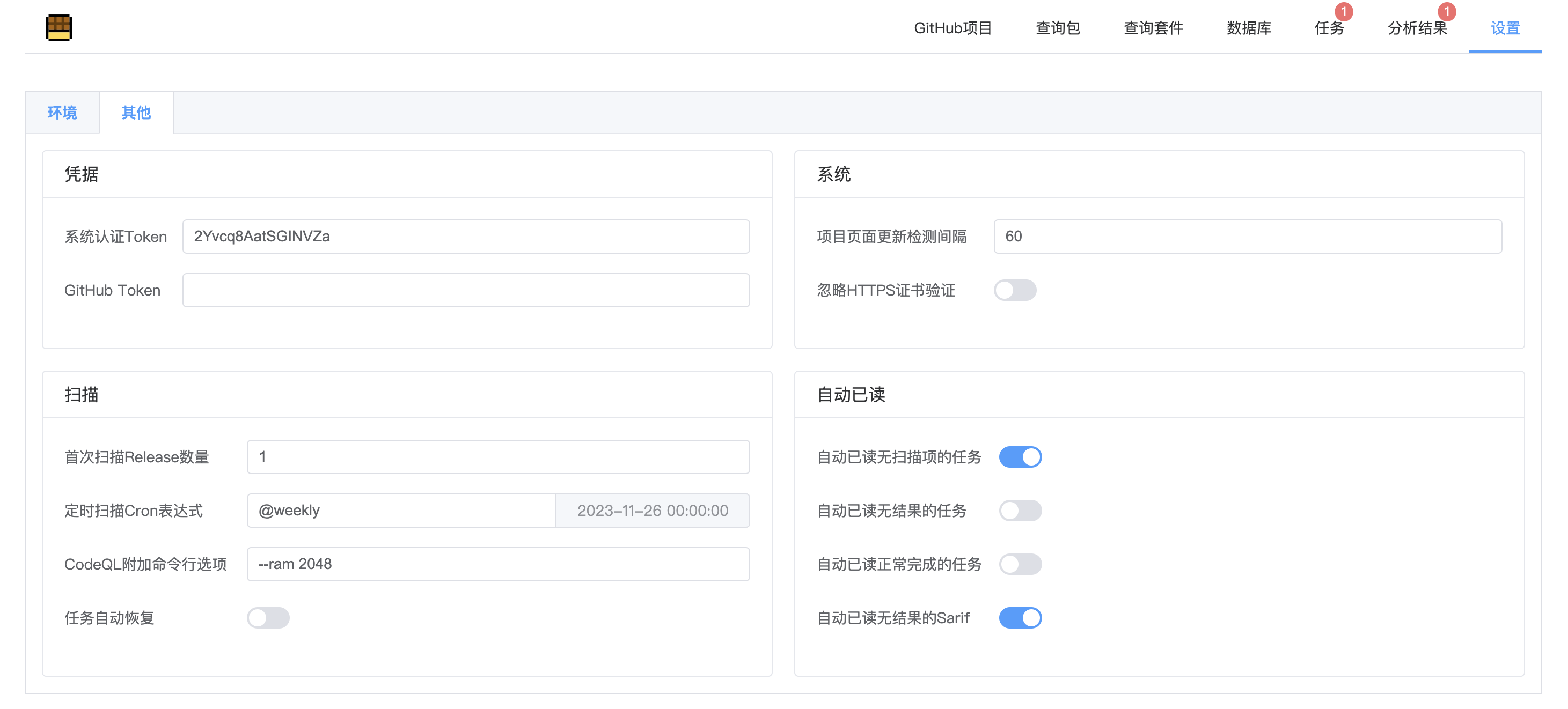Open the 任务 page with badge

[x=1329, y=28]
